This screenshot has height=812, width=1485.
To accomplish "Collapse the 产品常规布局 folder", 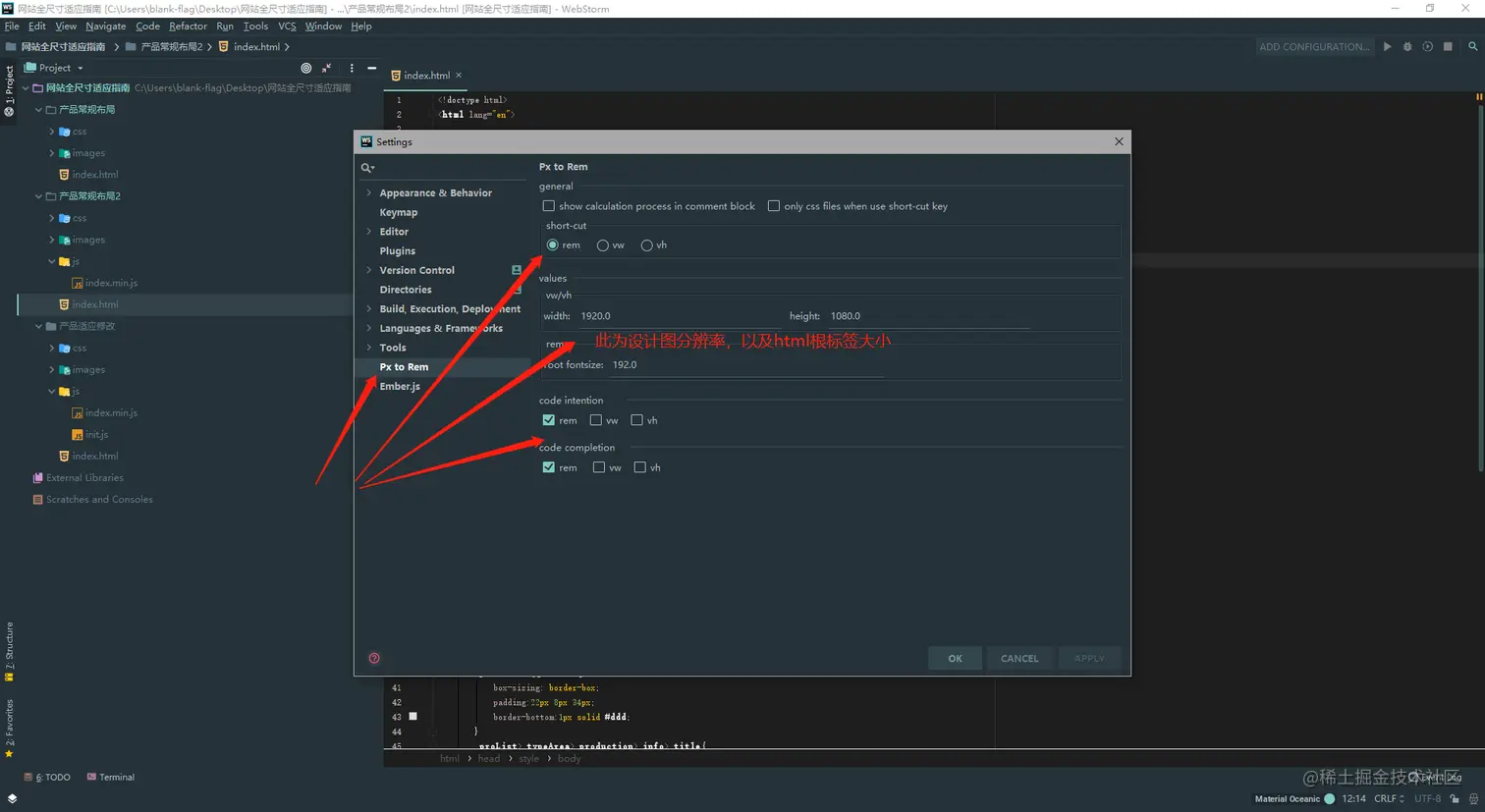I will 38,109.
